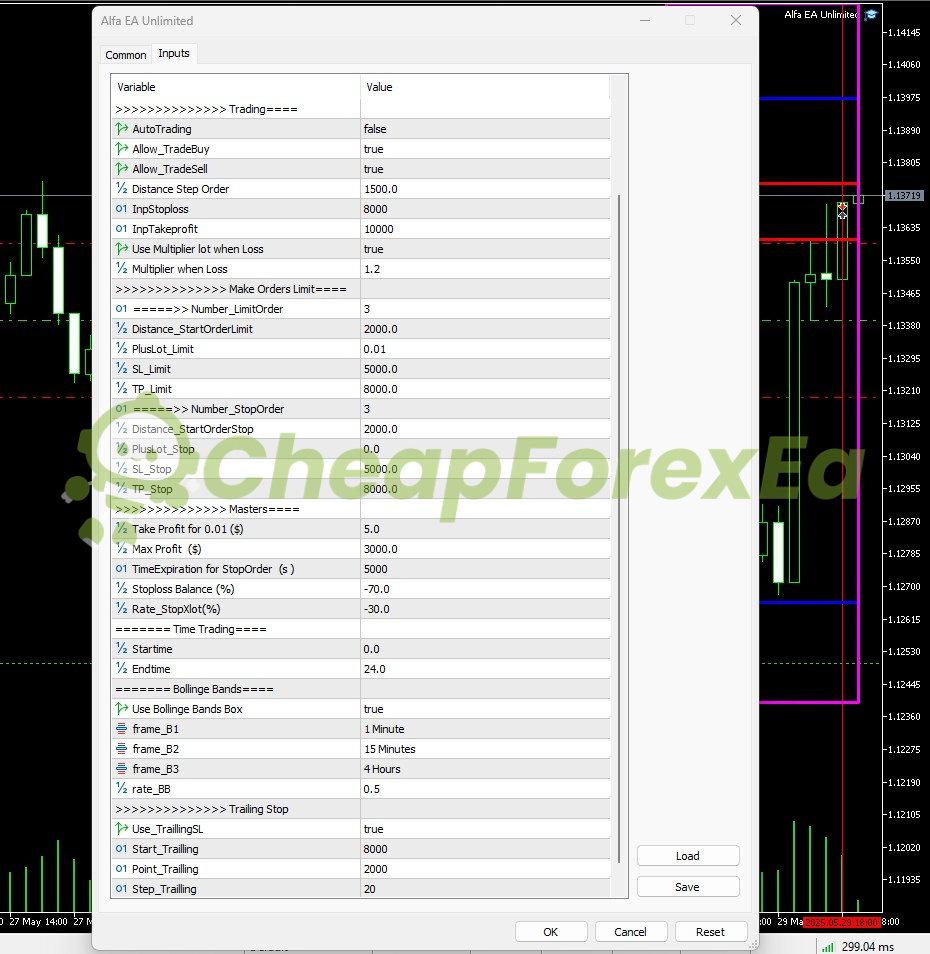Click the 299.04 ms latency status text

pyautogui.click(x=867, y=947)
